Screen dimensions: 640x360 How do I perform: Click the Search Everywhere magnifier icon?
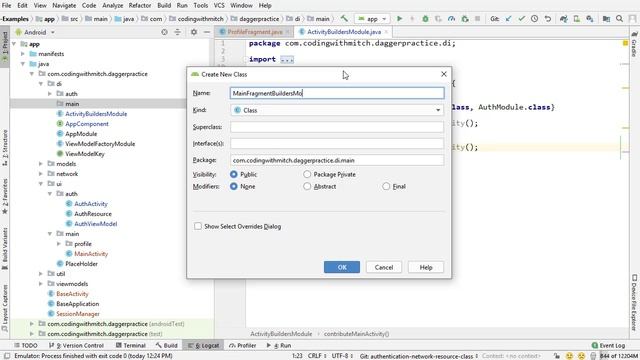[620, 19]
